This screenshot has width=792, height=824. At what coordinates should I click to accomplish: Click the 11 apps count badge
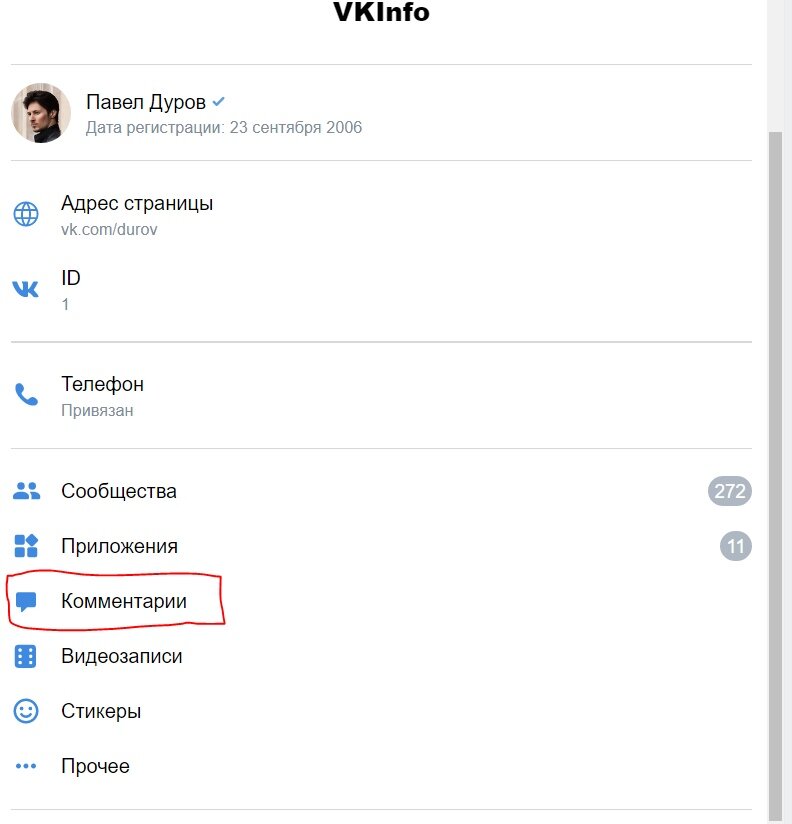click(x=736, y=546)
